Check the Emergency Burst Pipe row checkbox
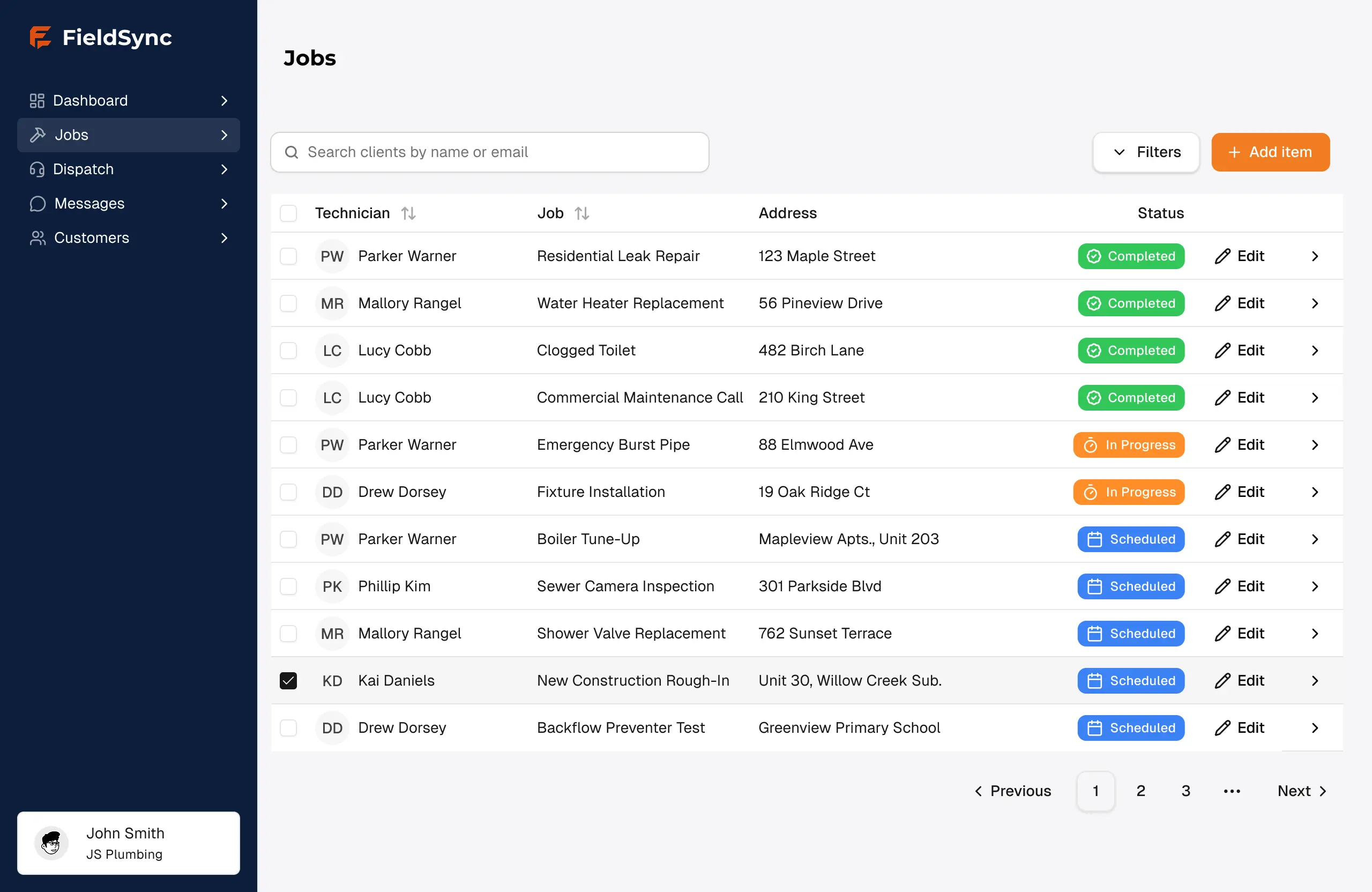This screenshot has width=1372, height=892. click(x=288, y=444)
